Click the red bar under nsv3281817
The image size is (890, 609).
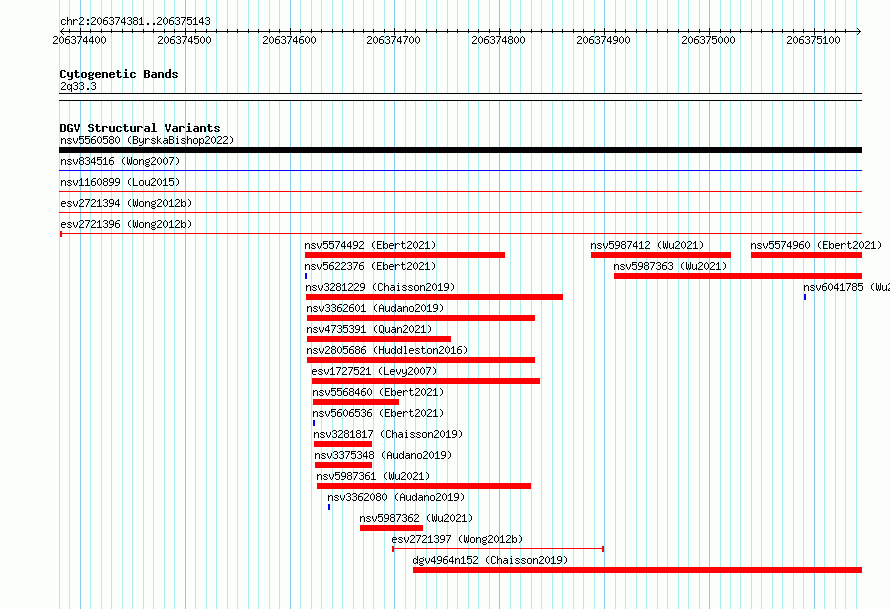(343, 444)
